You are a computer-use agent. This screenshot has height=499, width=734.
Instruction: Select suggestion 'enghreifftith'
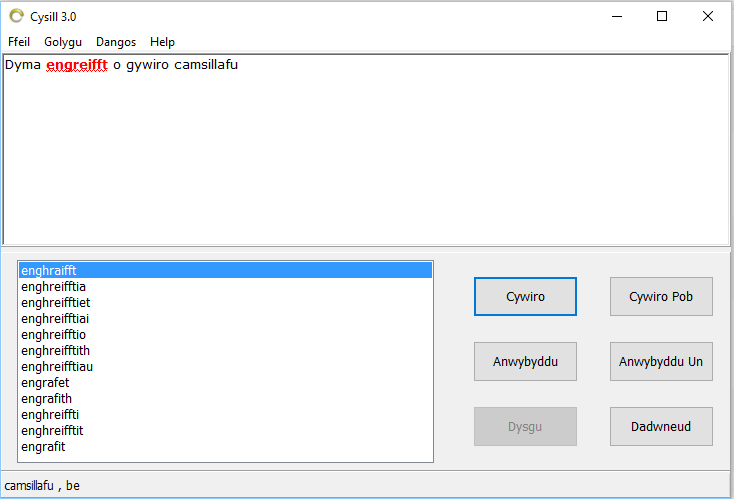pyautogui.click(x=225, y=350)
